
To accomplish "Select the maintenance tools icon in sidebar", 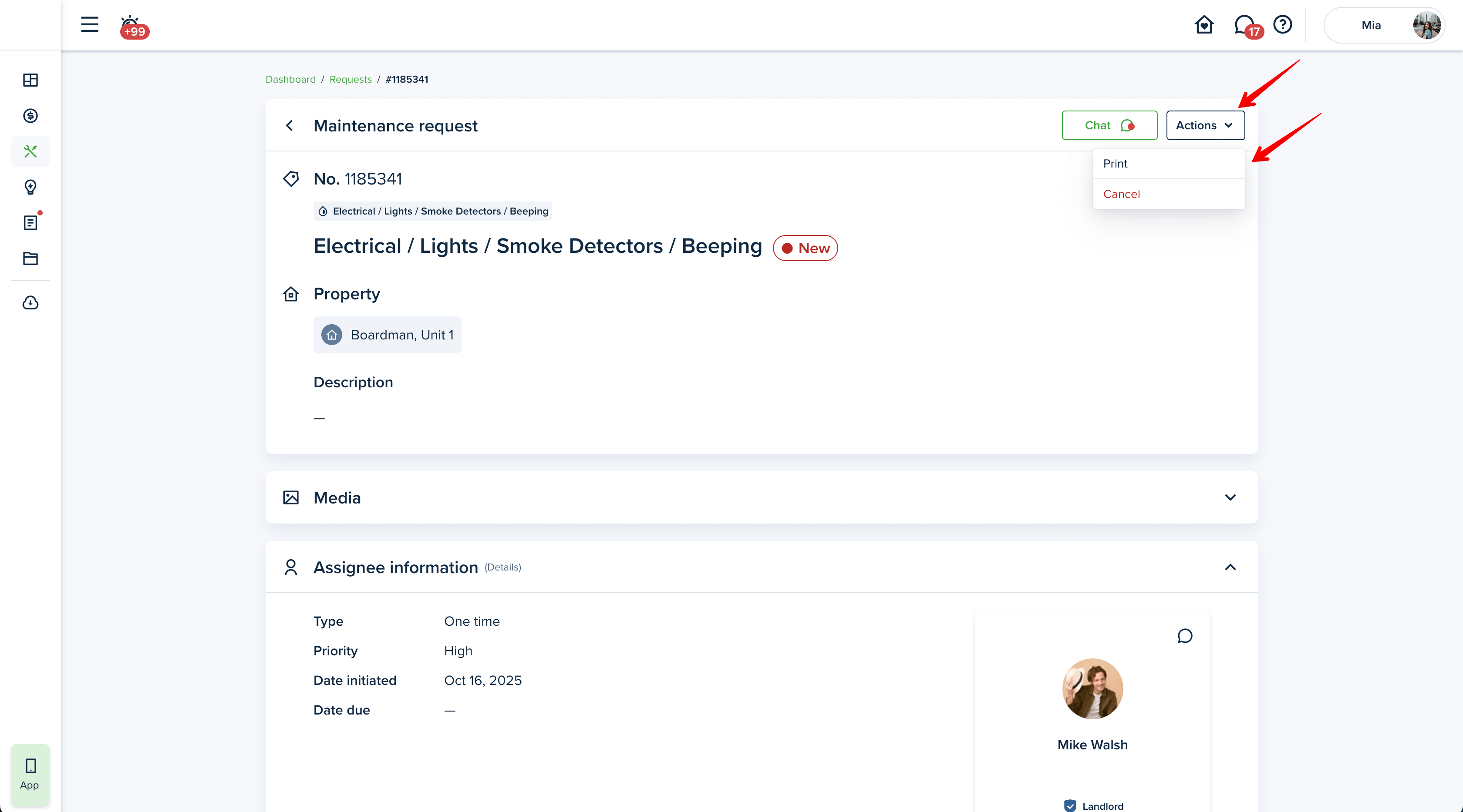I will tap(30, 151).
